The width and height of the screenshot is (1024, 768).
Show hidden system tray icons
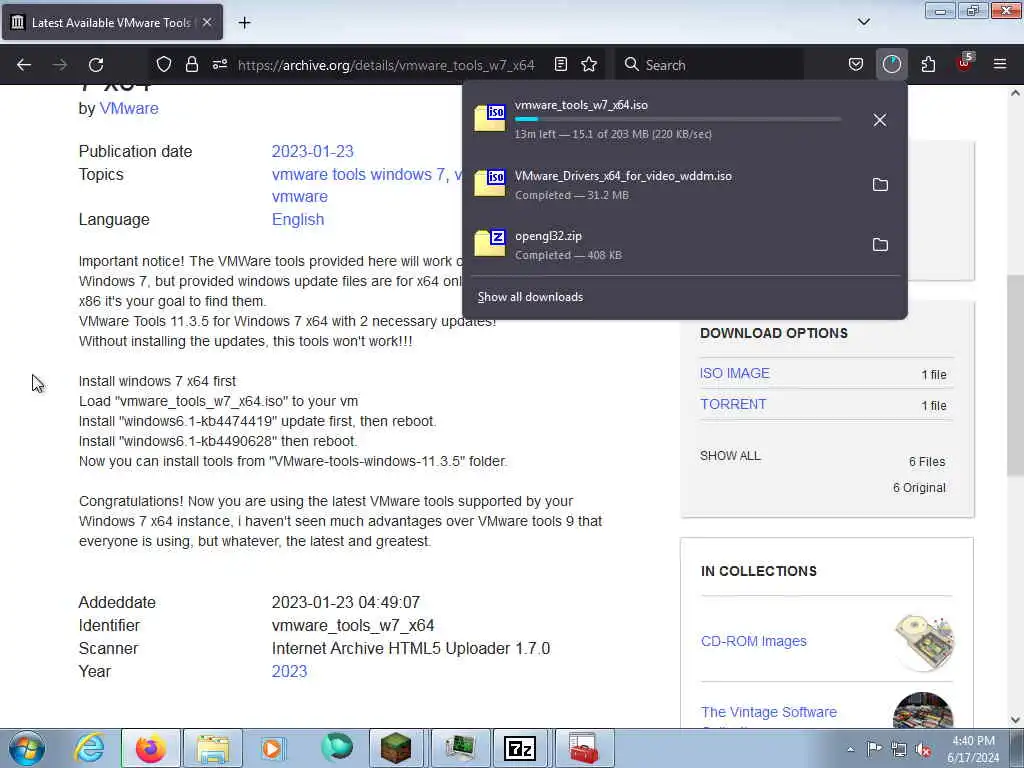coord(850,749)
